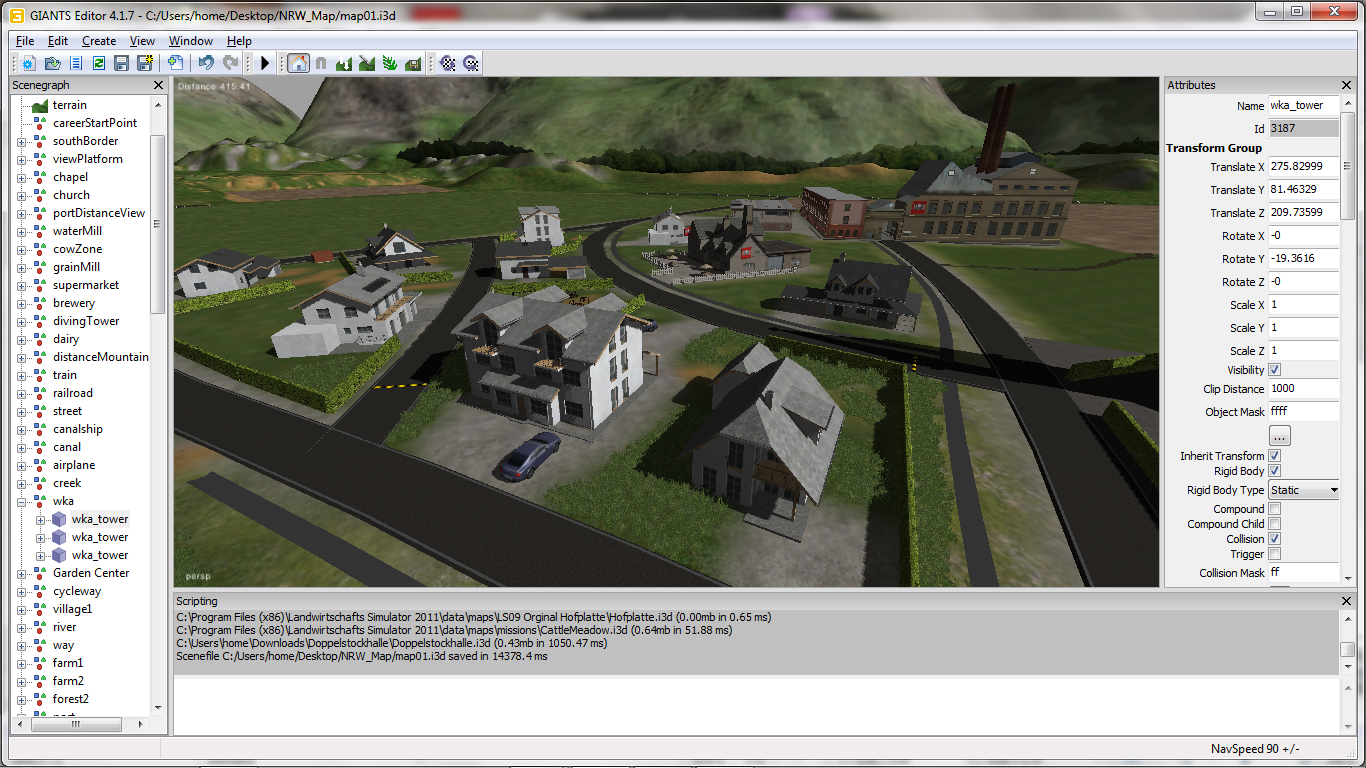
Task: Click the ellipsis button under Object Mask
Action: tap(1279, 436)
